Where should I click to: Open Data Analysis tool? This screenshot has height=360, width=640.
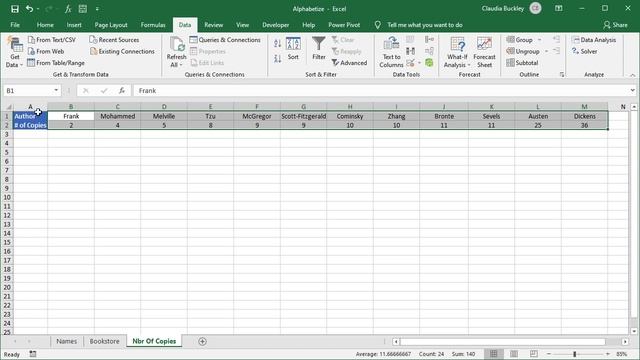point(594,40)
